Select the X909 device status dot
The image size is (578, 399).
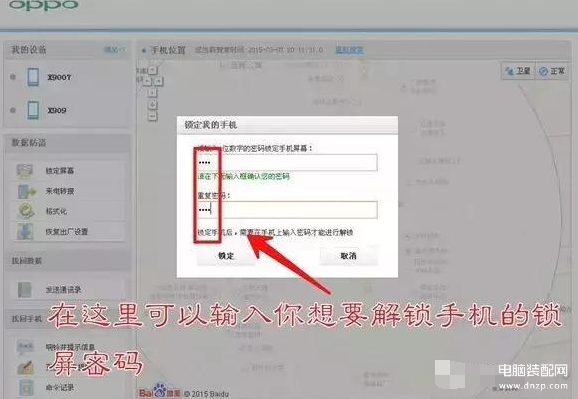point(13,110)
